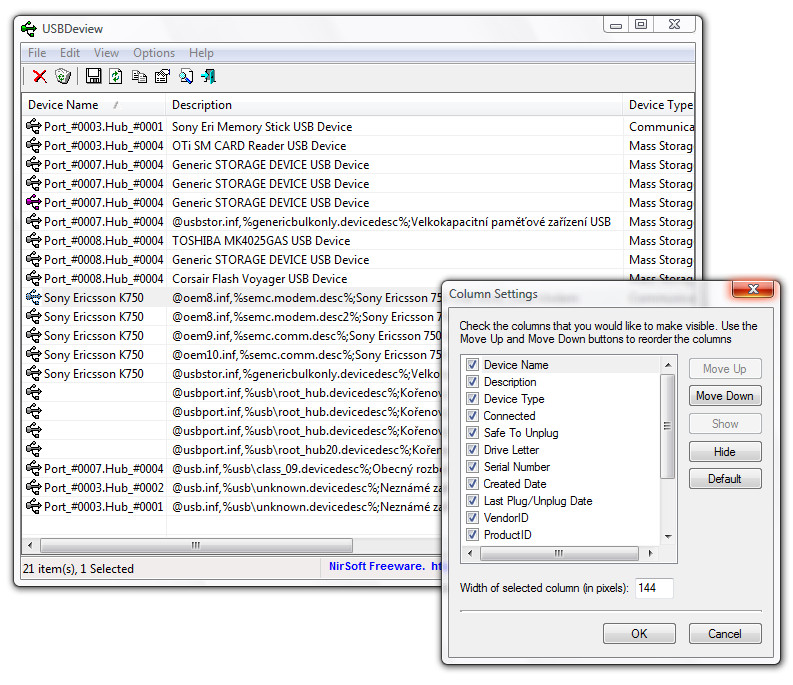Screen dimensions: 793x685
Task: Select the Sony Eri Memory Stick USB Device row
Action: point(358,126)
